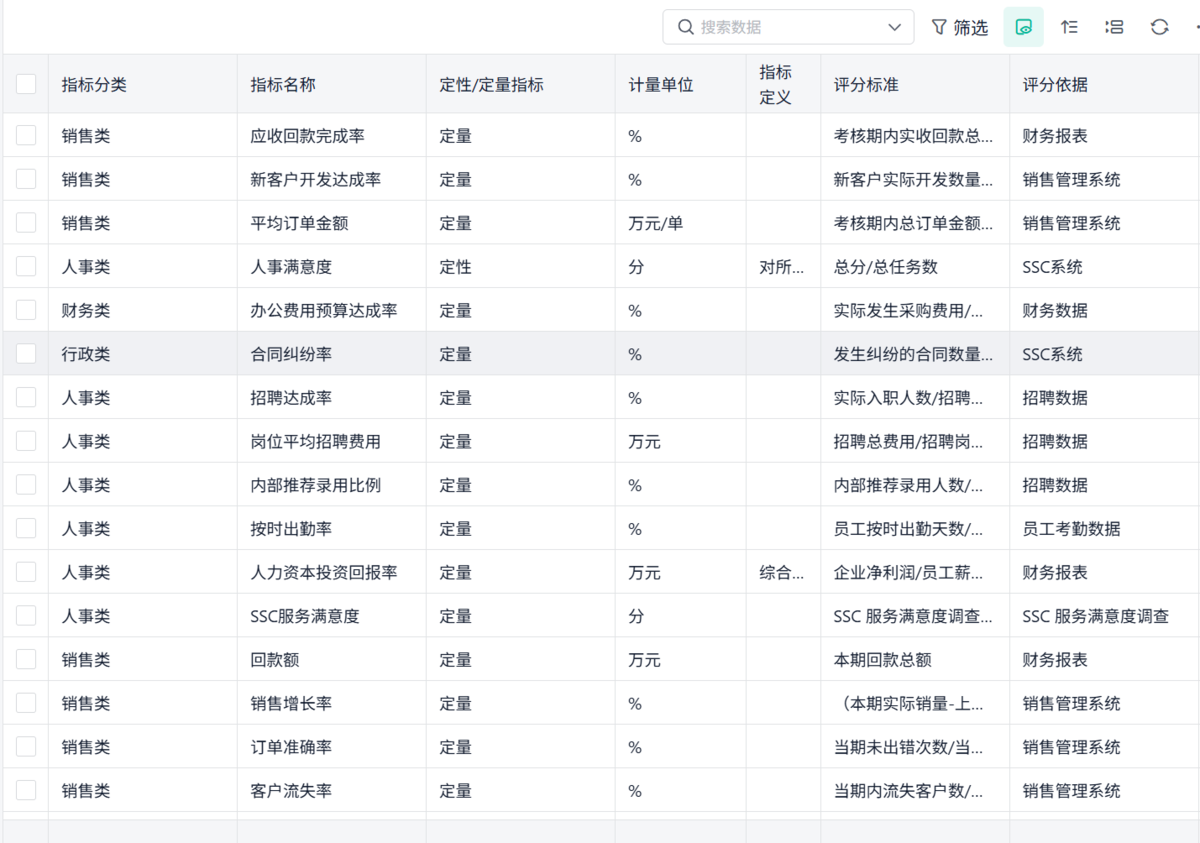Check the 回款额 row checkbox

pos(26,659)
